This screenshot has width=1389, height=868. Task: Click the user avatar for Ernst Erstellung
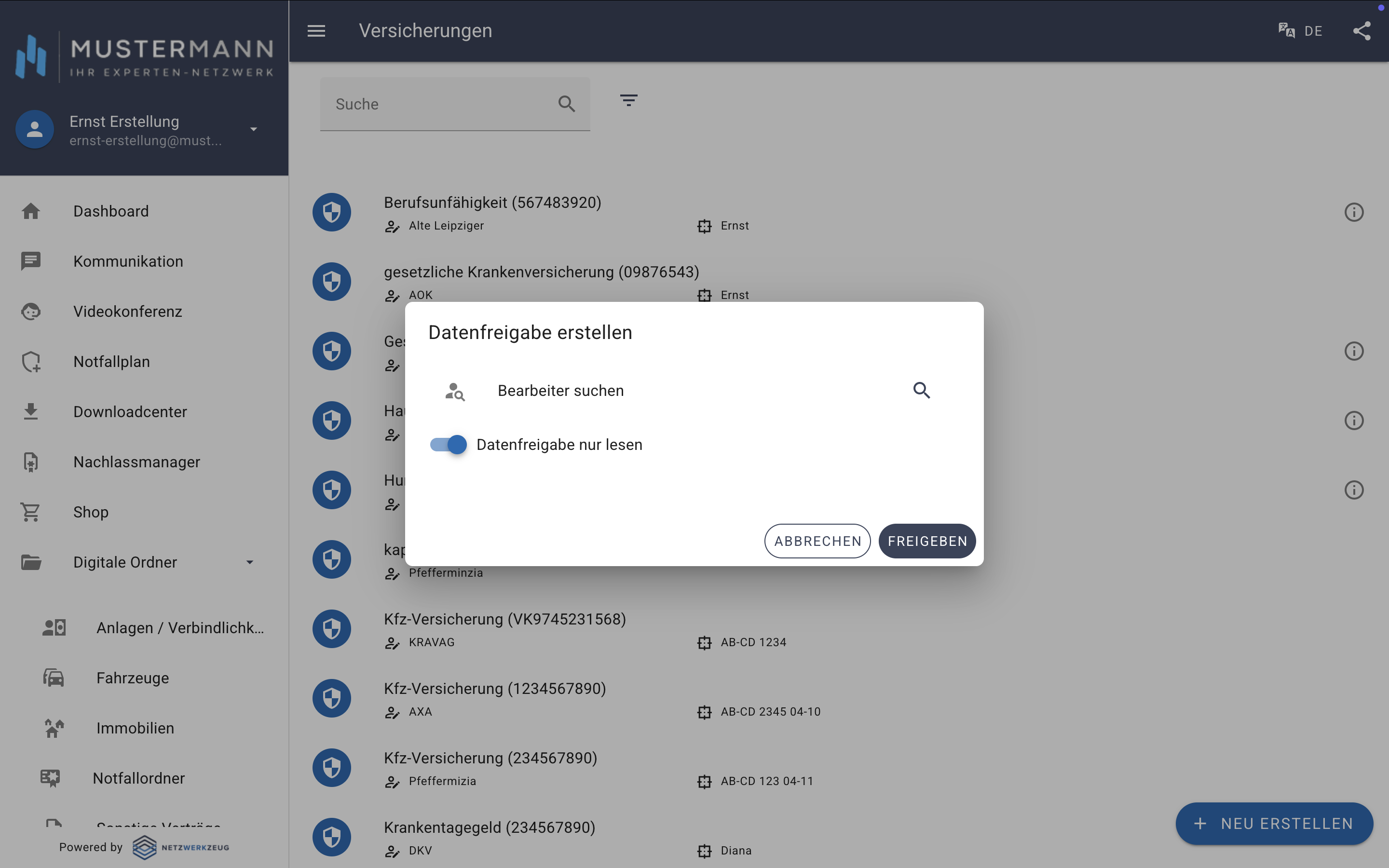tap(34, 130)
